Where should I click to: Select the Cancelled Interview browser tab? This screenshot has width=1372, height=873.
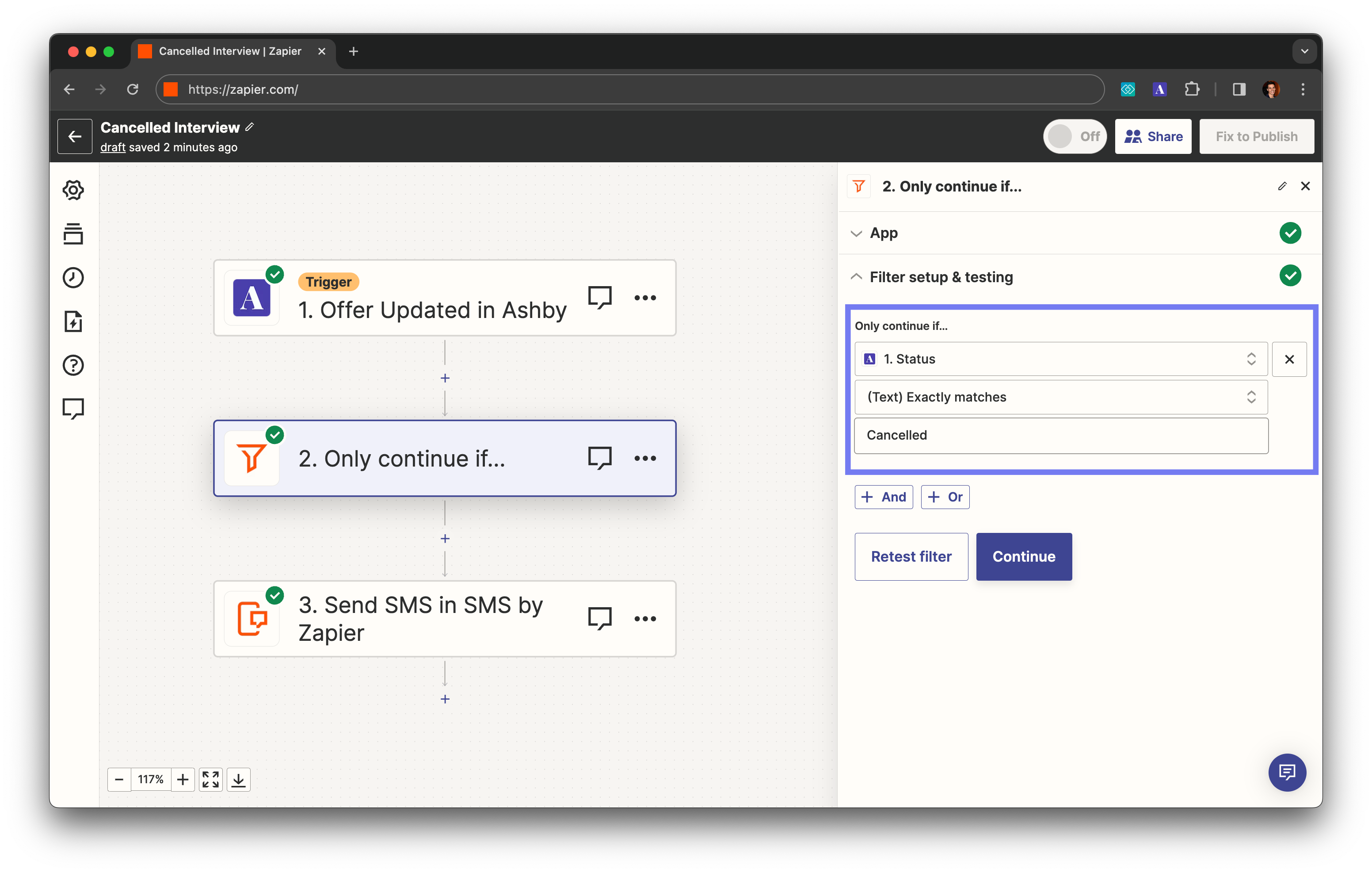point(229,51)
